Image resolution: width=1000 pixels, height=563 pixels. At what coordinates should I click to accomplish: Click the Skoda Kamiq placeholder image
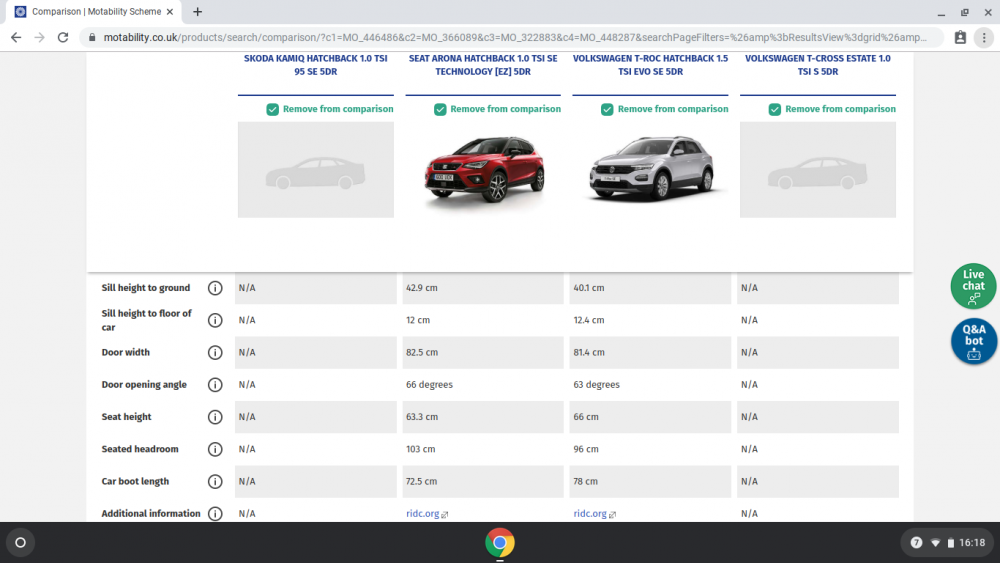coord(316,170)
